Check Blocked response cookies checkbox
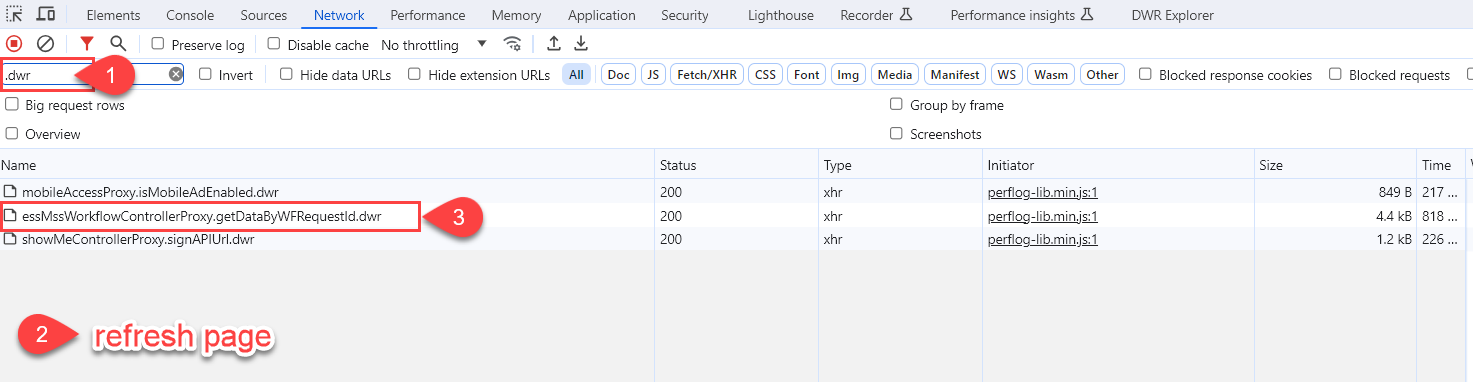The width and height of the screenshot is (1473, 382). click(x=1146, y=74)
